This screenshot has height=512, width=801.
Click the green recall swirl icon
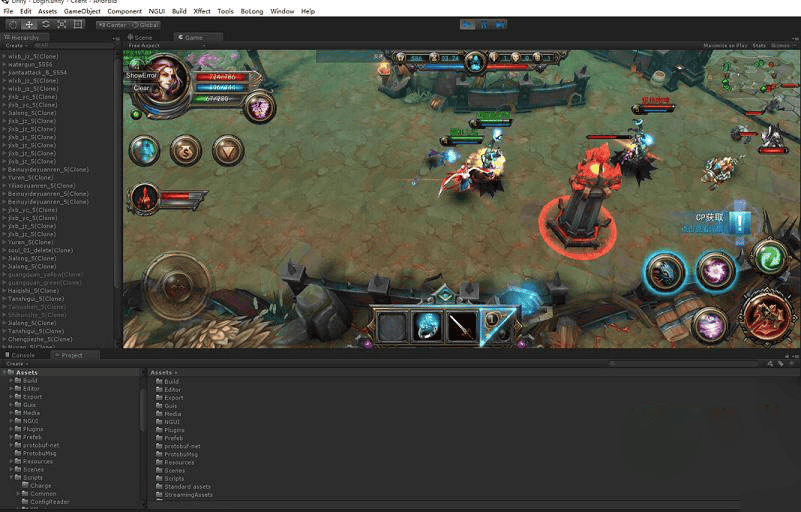pyautogui.click(x=770, y=258)
